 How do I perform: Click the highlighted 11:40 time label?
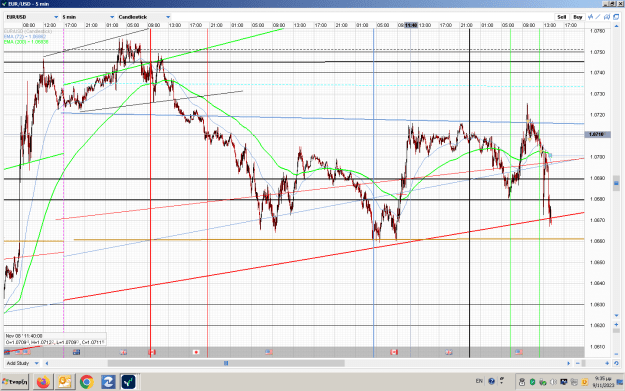tap(411, 25)
